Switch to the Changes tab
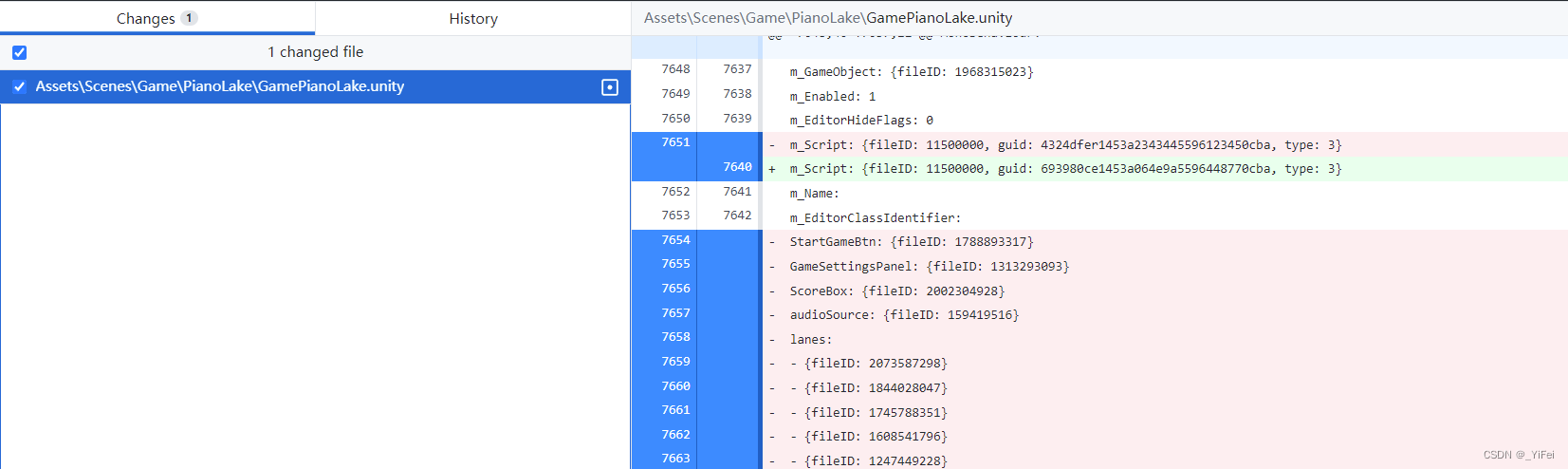The height and width of the screenshot is (469, 1568). pyautogui.click(x=157, y=18)
